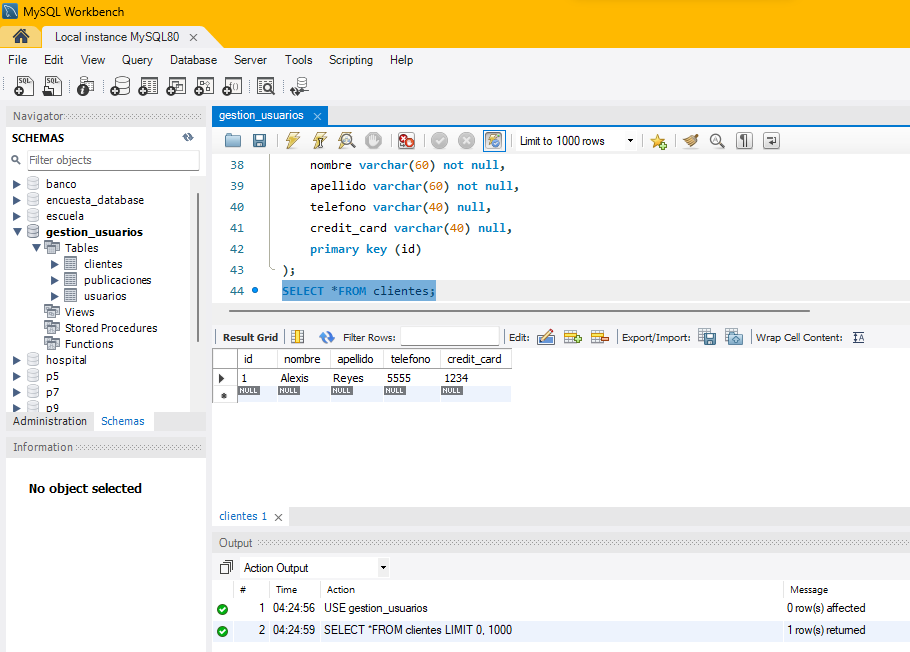Refresh the result grid rows
Image resolution: width=910 pixels, height=652 pixels.
click(x=327, y=338)
